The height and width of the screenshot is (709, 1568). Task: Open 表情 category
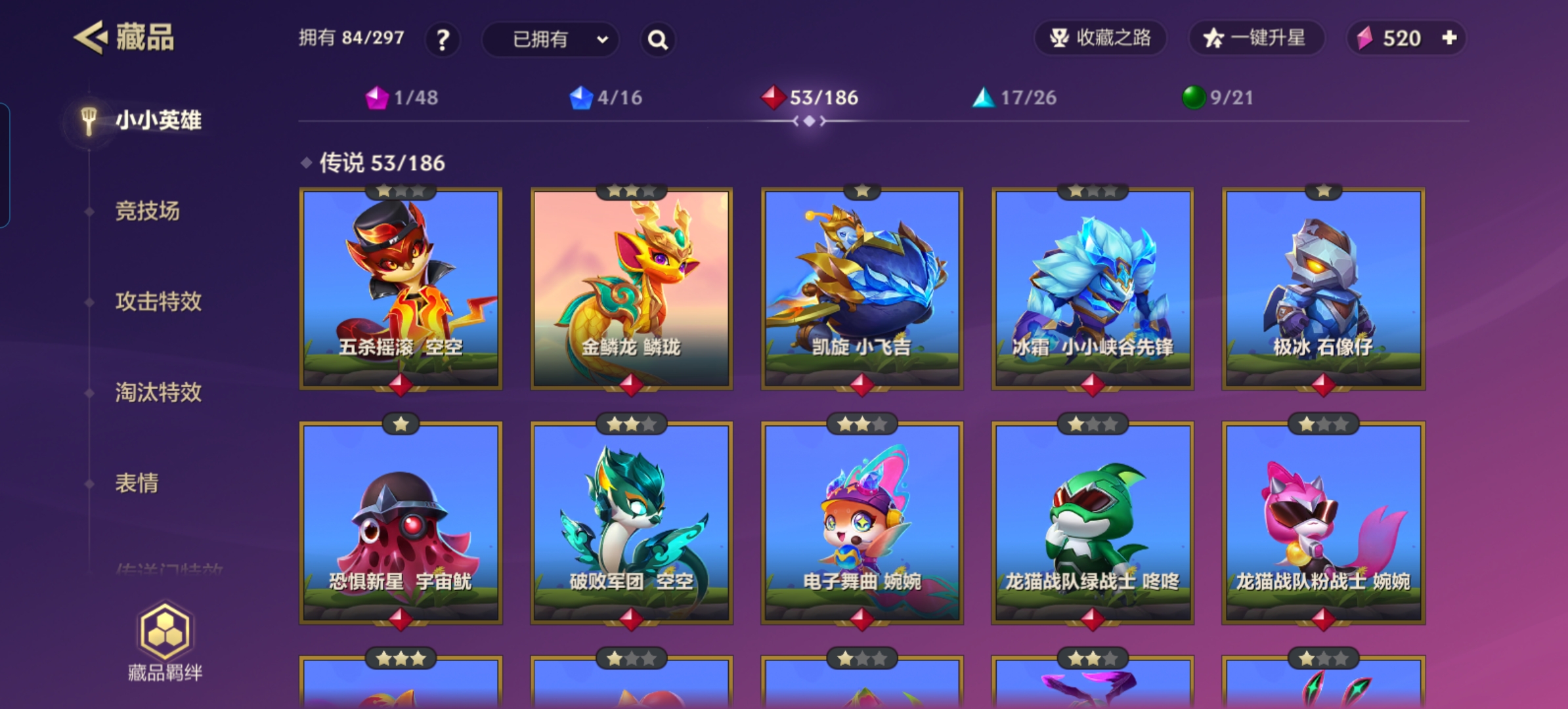point(137,483)
